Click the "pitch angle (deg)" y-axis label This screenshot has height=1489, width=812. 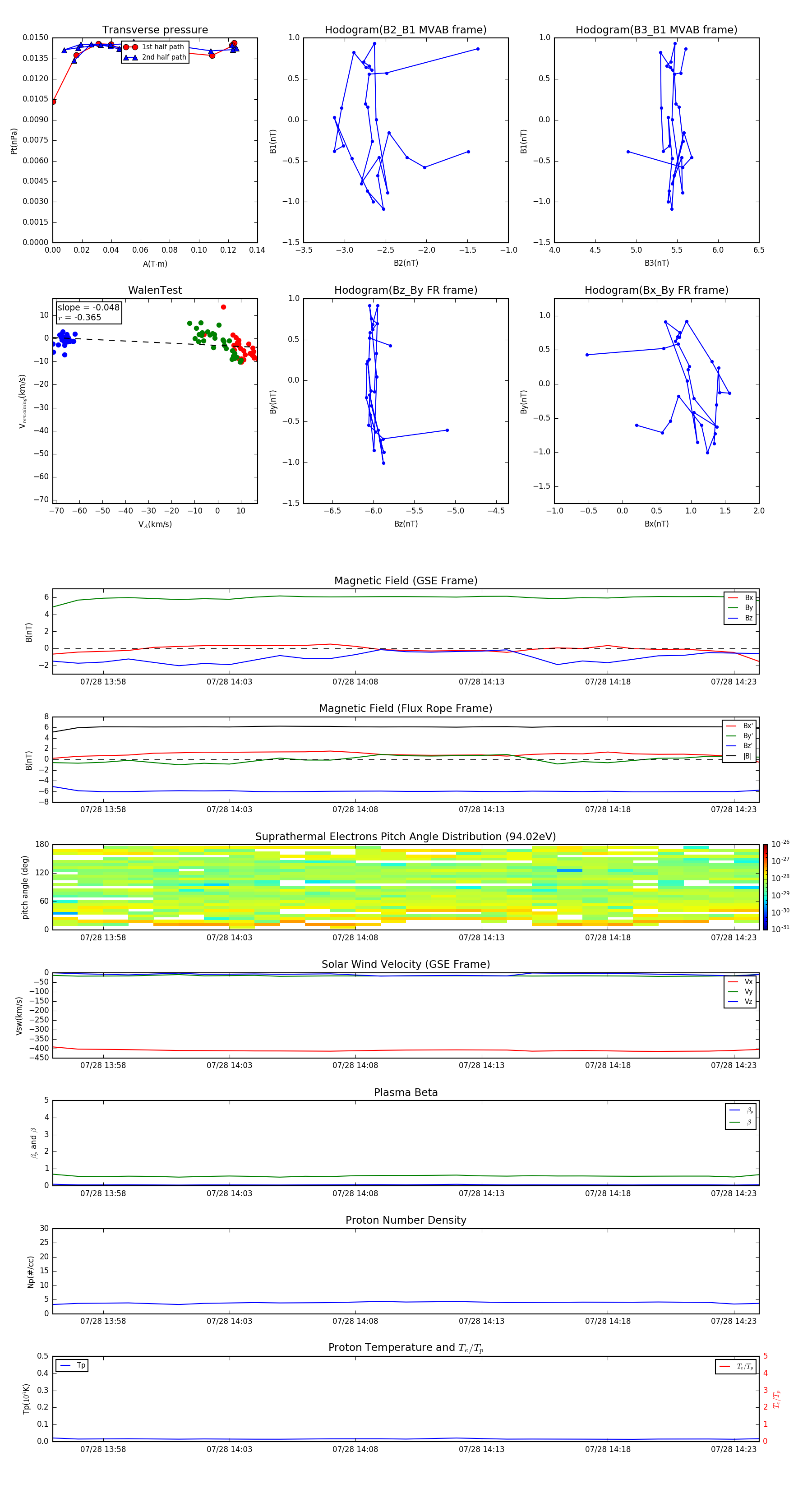(x=25, y=887)
